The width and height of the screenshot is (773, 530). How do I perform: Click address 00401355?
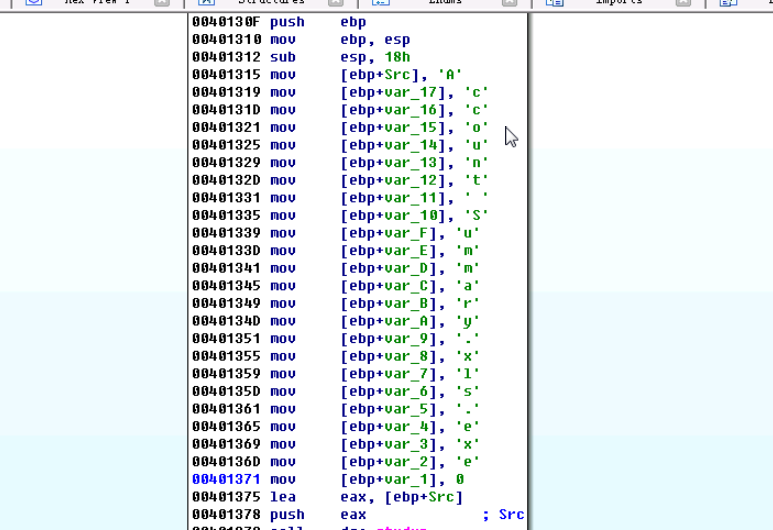[x=226, y=356]
